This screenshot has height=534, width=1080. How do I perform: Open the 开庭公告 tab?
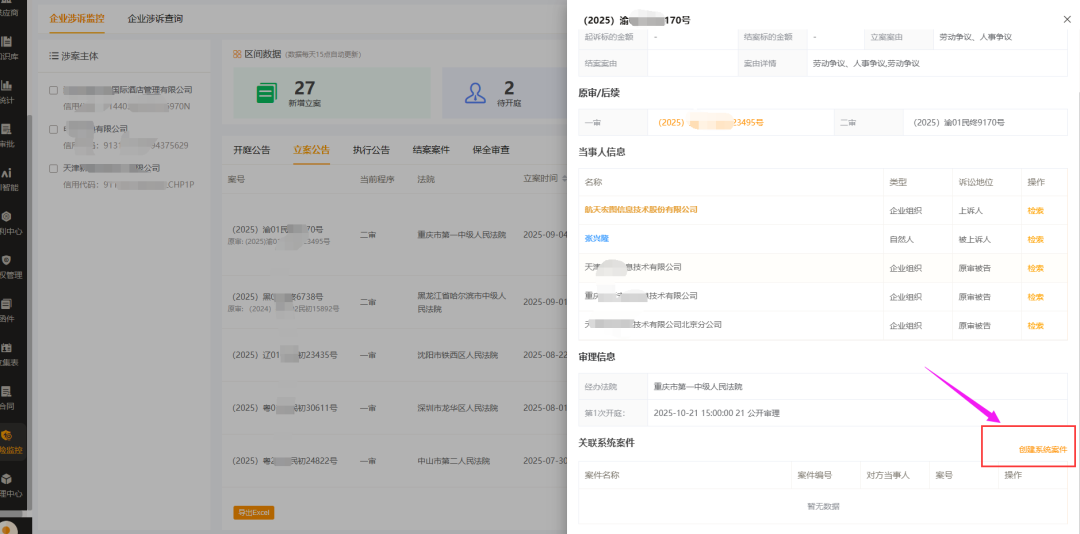point(251,150)
